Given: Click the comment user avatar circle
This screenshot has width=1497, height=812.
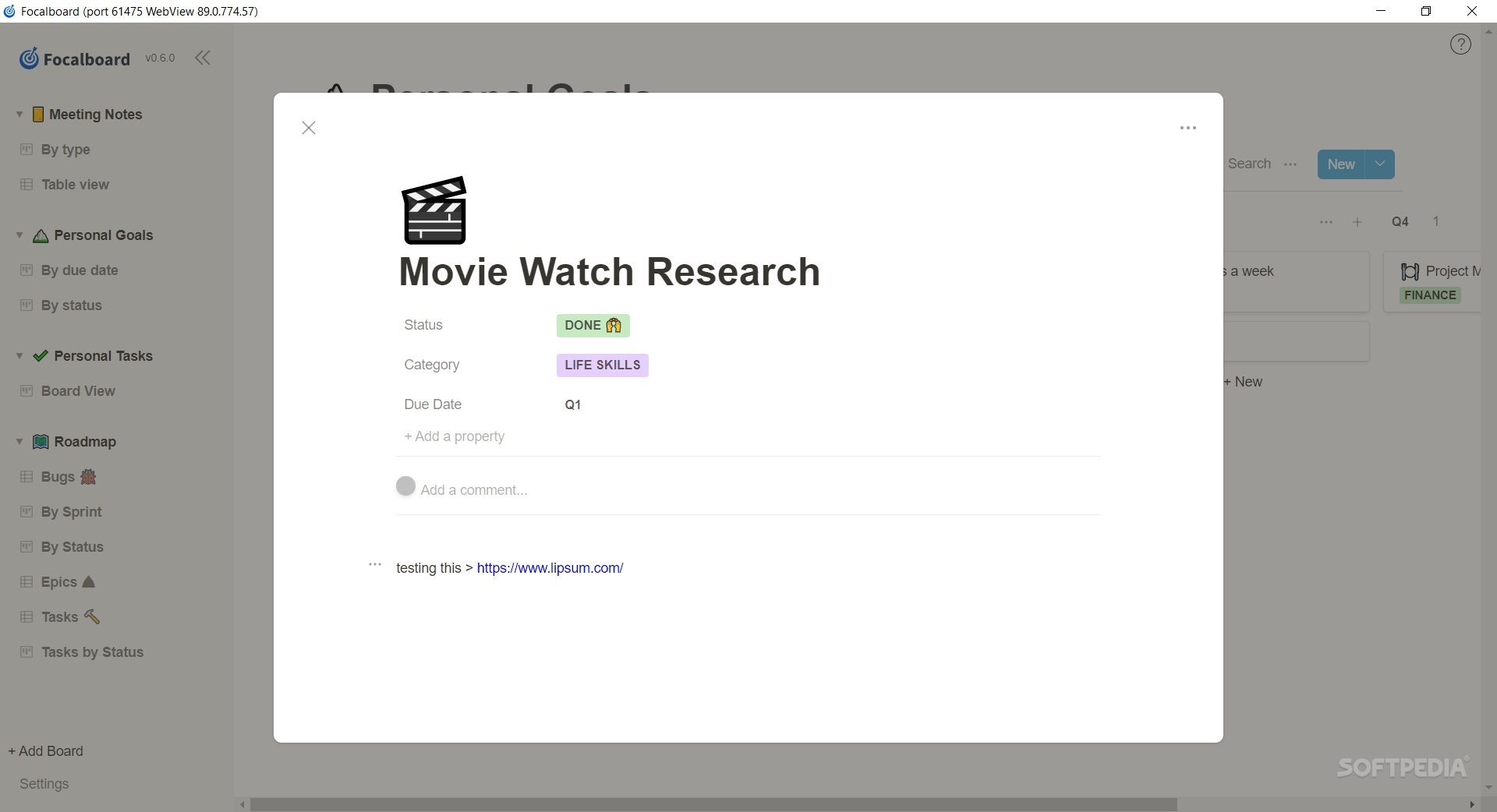Looking at the screenshot, I should point(405,486).
